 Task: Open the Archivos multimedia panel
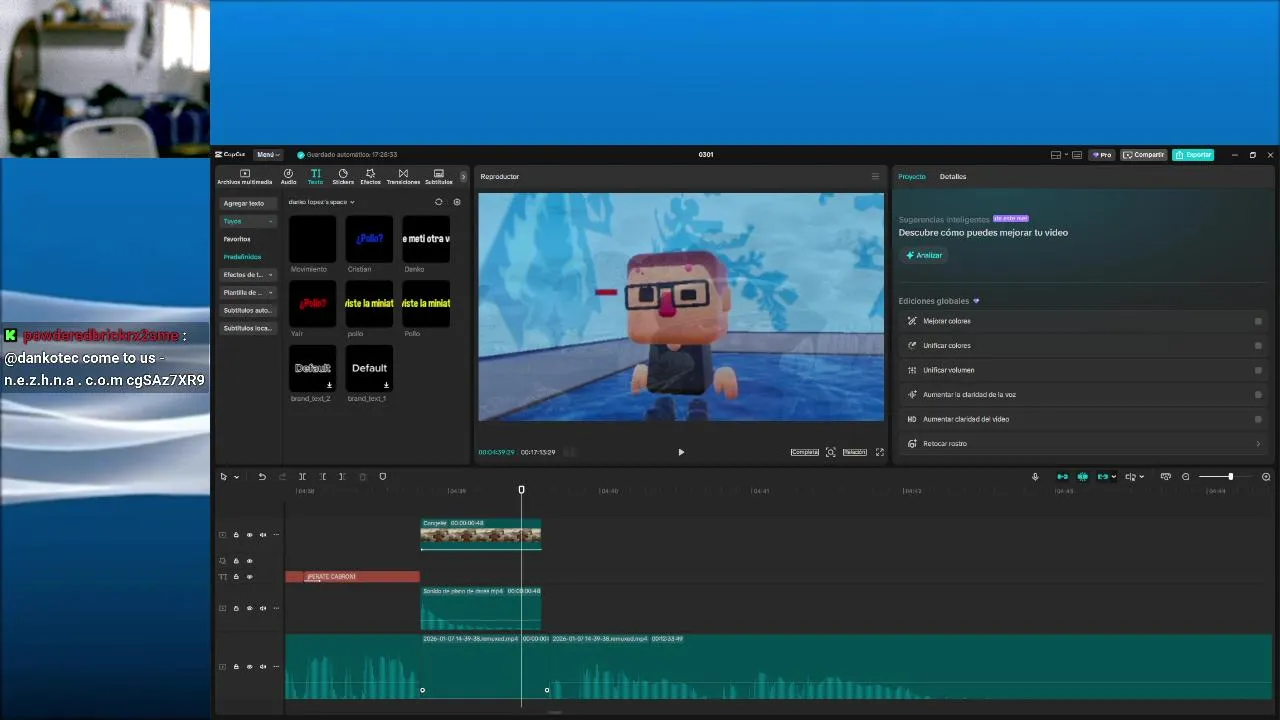245,176
